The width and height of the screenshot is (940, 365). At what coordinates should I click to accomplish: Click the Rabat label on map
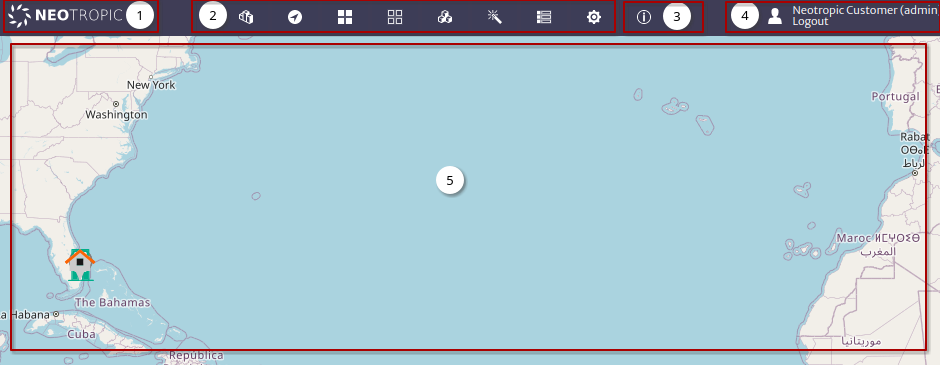tap(914, 137)
